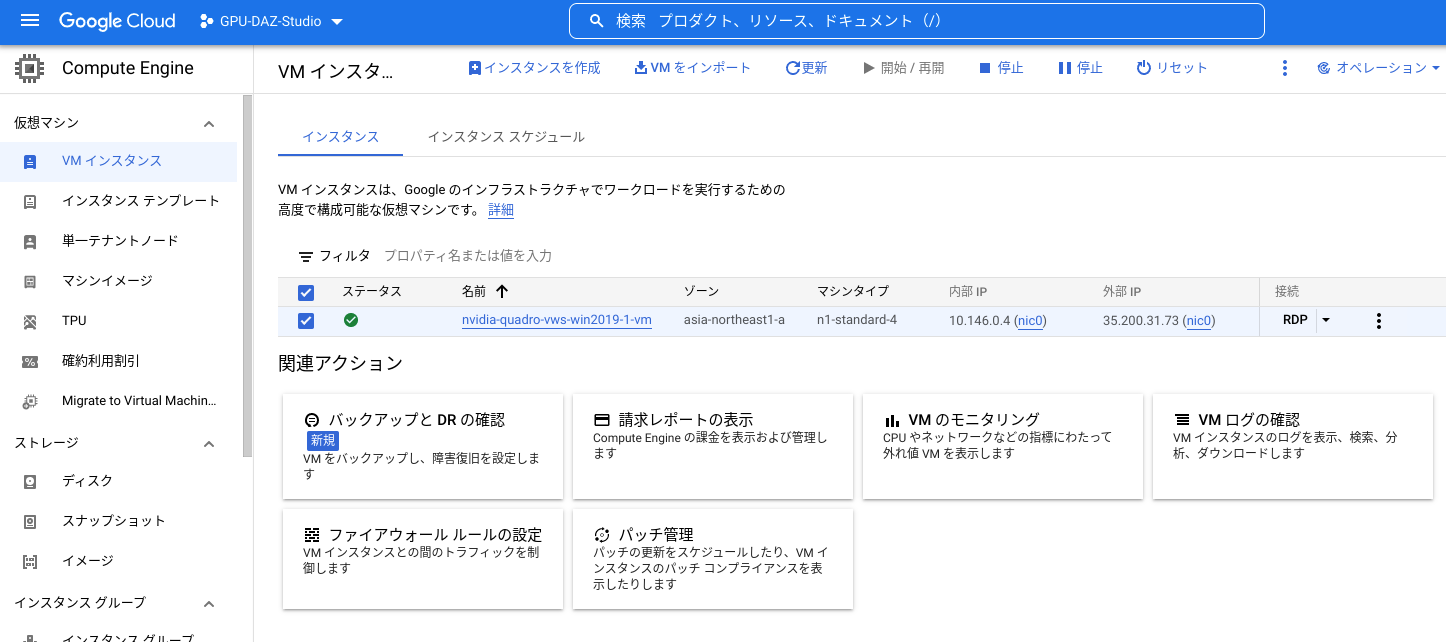Screen dimensions: 1446x642
Task: Open the 詳細 link
Action: tap(501, 210)
